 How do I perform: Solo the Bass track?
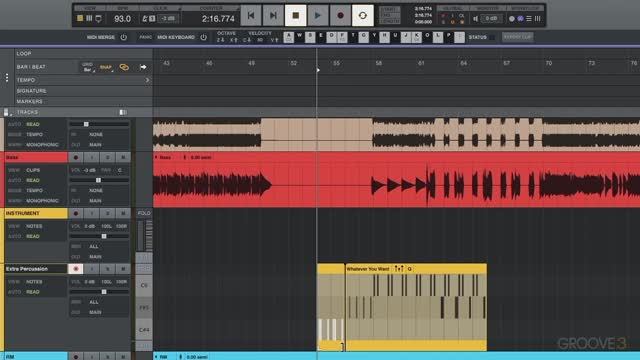click(107, 157)
